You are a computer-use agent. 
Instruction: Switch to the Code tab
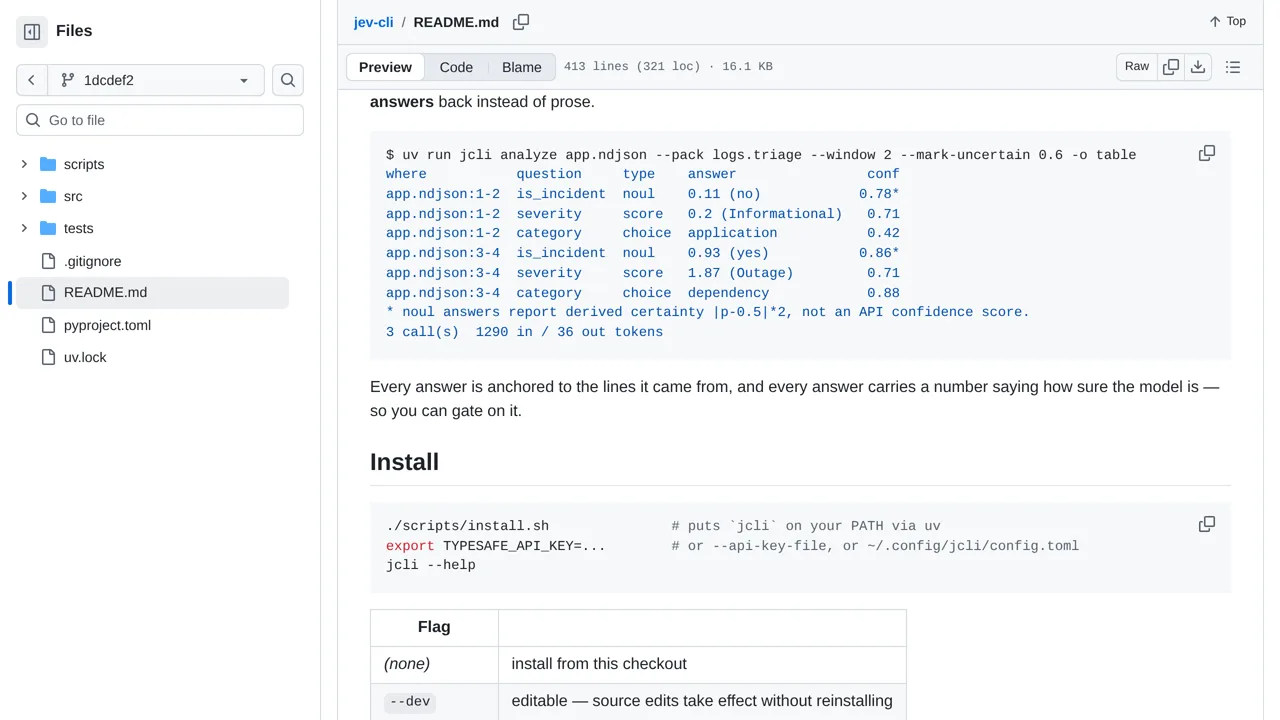click(456, 67)
